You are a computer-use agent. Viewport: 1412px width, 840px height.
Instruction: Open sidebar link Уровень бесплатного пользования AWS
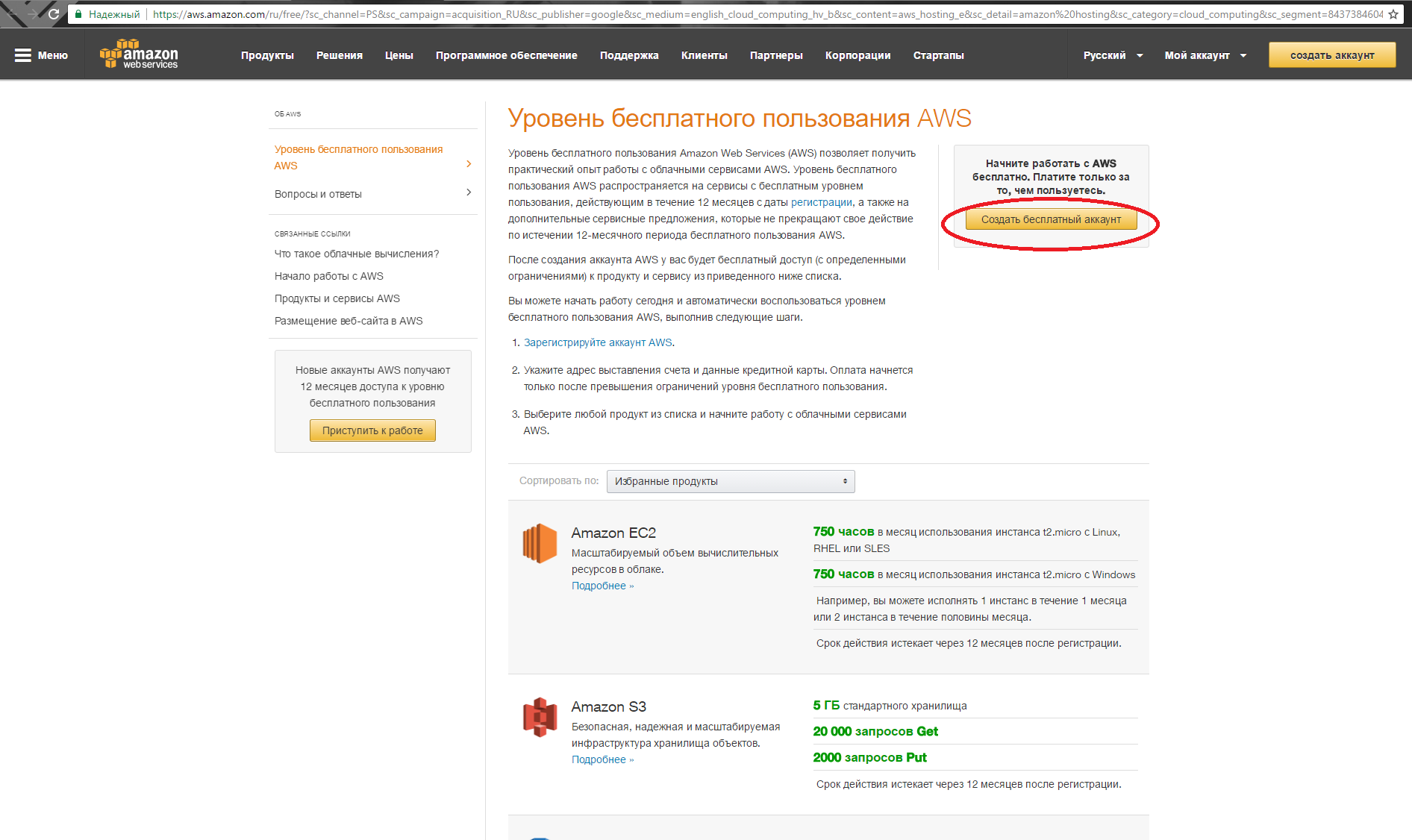pos(358,157)
